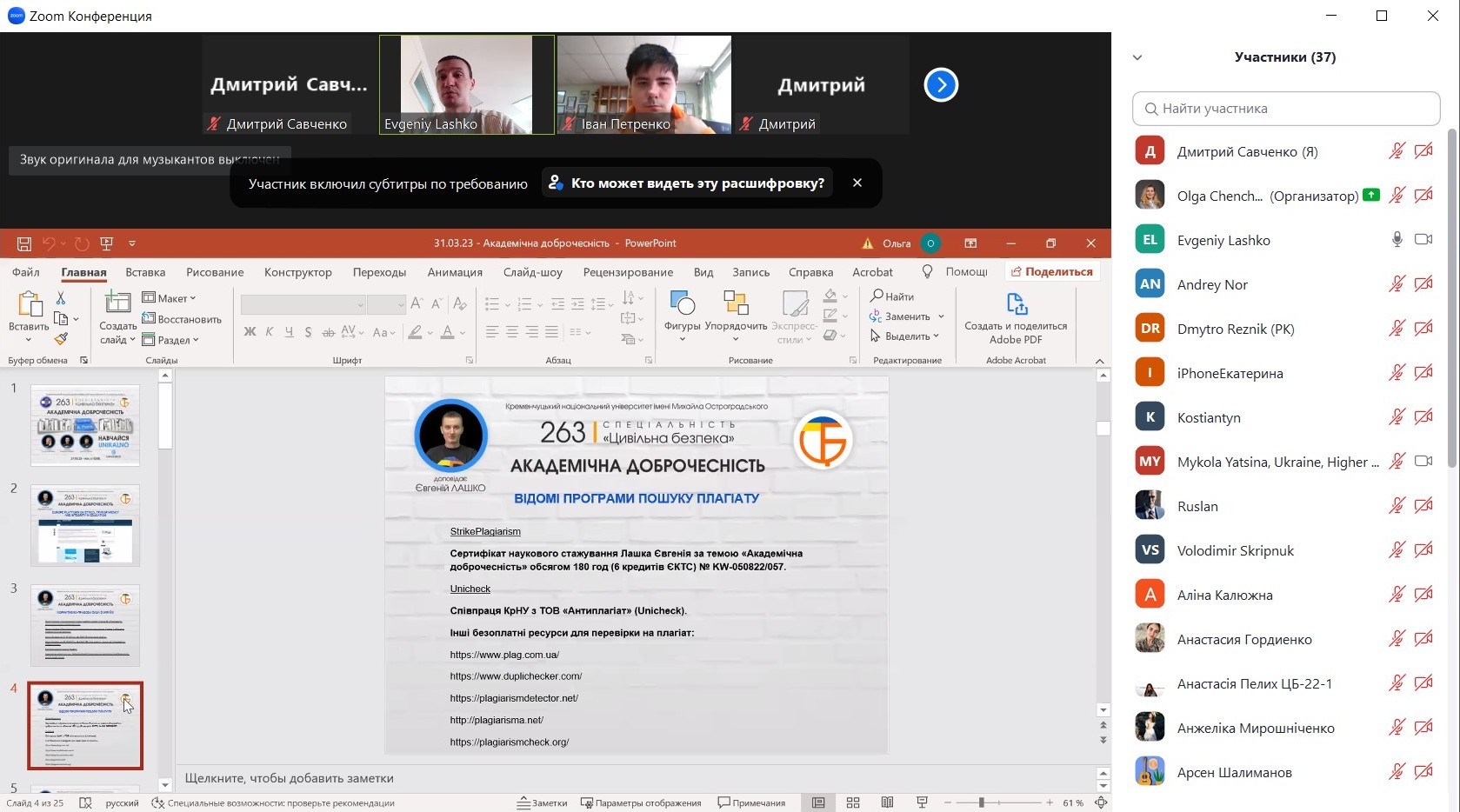Click the Поделиться share button
Viewport: 1460px width, 812px height.
[1052, 271]
